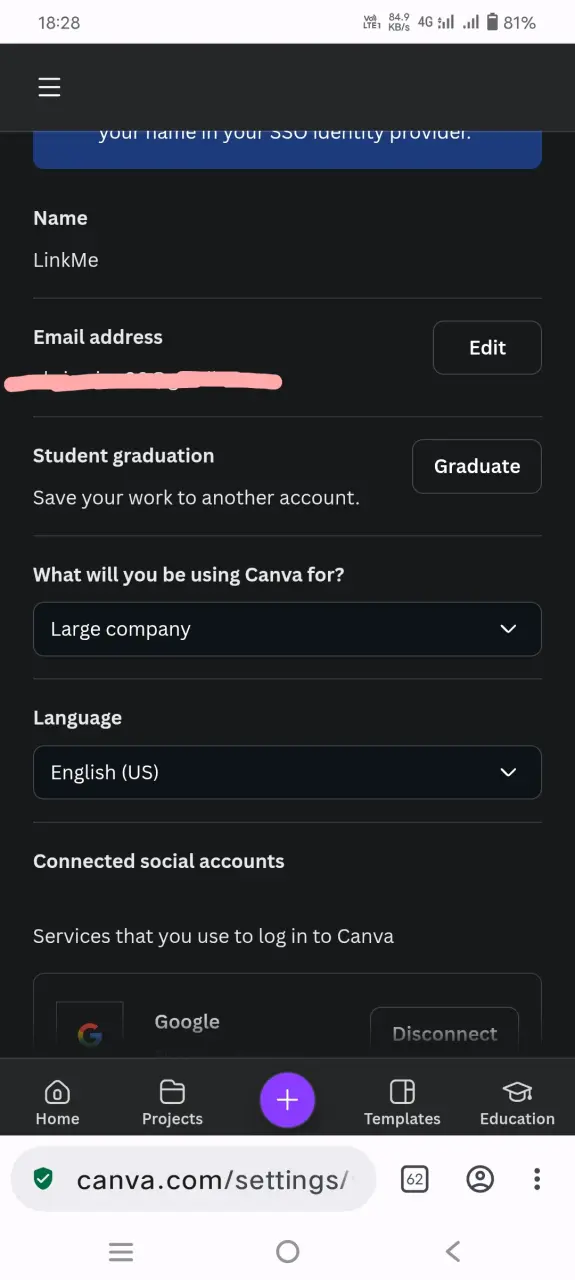
Task: Tap the site security shield icon
Action: [x=43, y=1179]
